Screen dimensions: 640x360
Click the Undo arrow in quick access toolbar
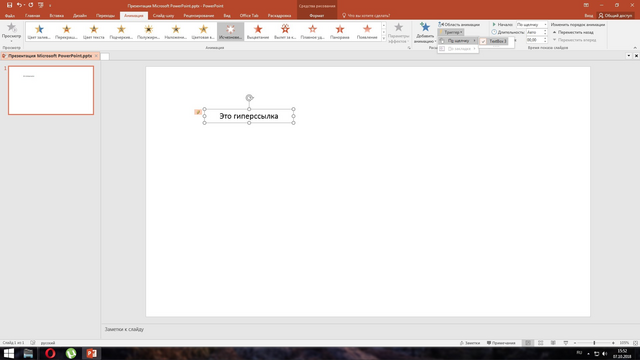coord(19,5)
